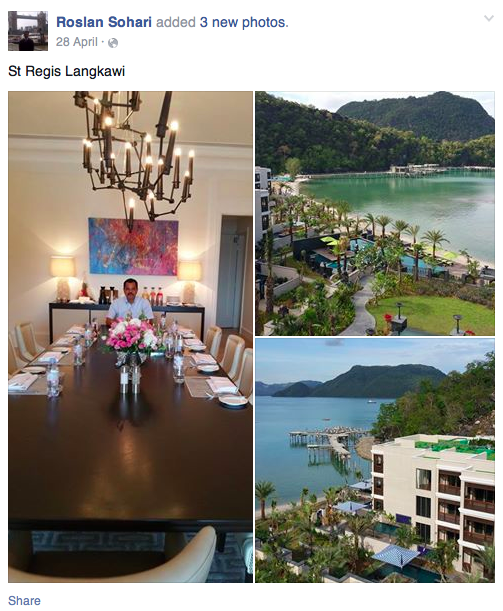
Task: Expand the post options chevron
Action: (x=489, y=18)
